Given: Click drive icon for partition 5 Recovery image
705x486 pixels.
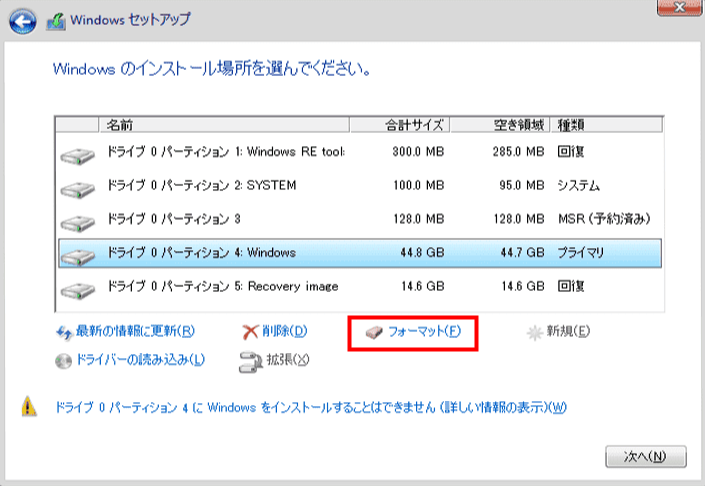Looking at the screenshot, I should pyautogui.click(x=77, y=291).
